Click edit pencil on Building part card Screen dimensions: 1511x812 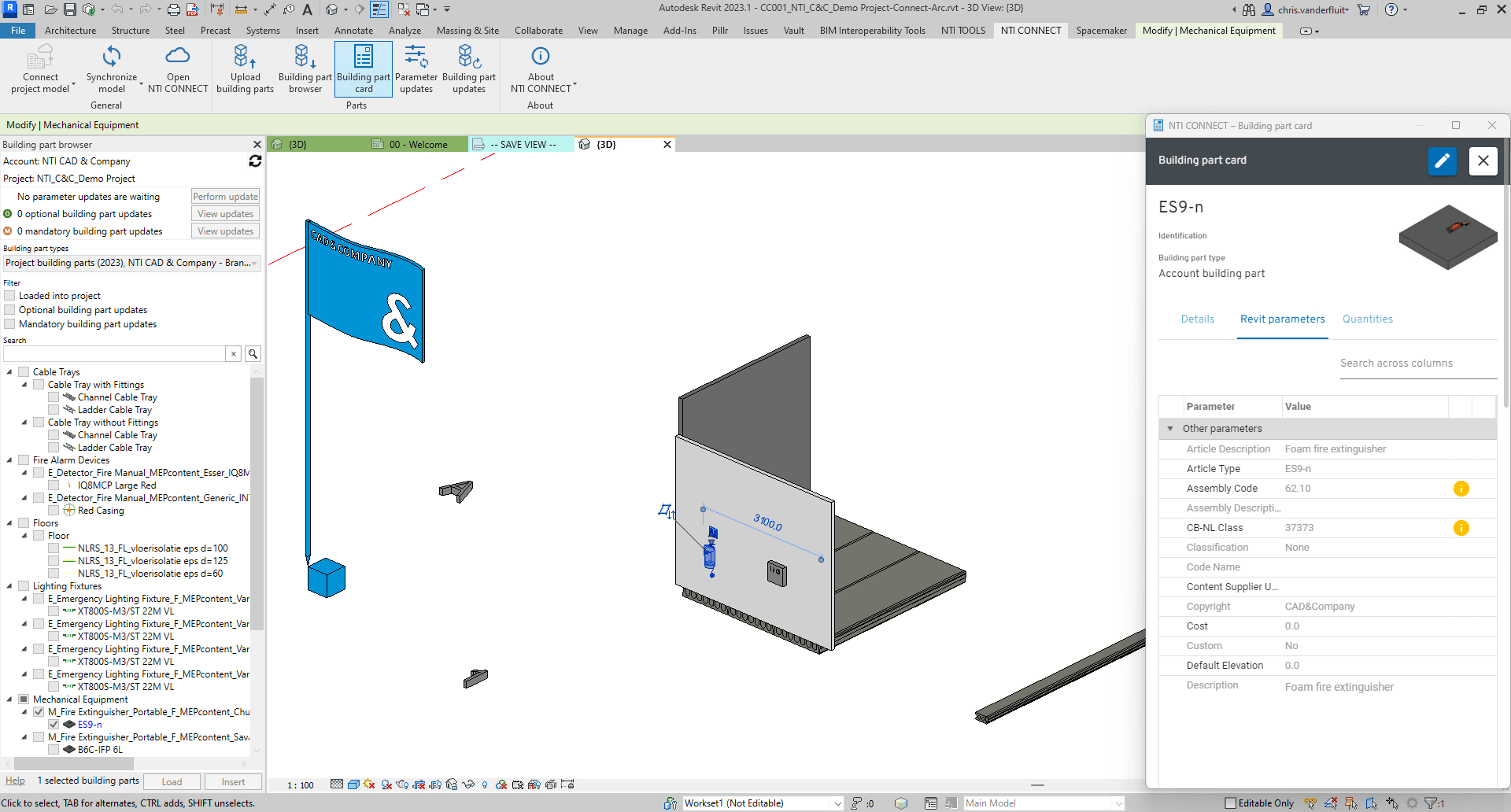click(x=1443, y=161)
